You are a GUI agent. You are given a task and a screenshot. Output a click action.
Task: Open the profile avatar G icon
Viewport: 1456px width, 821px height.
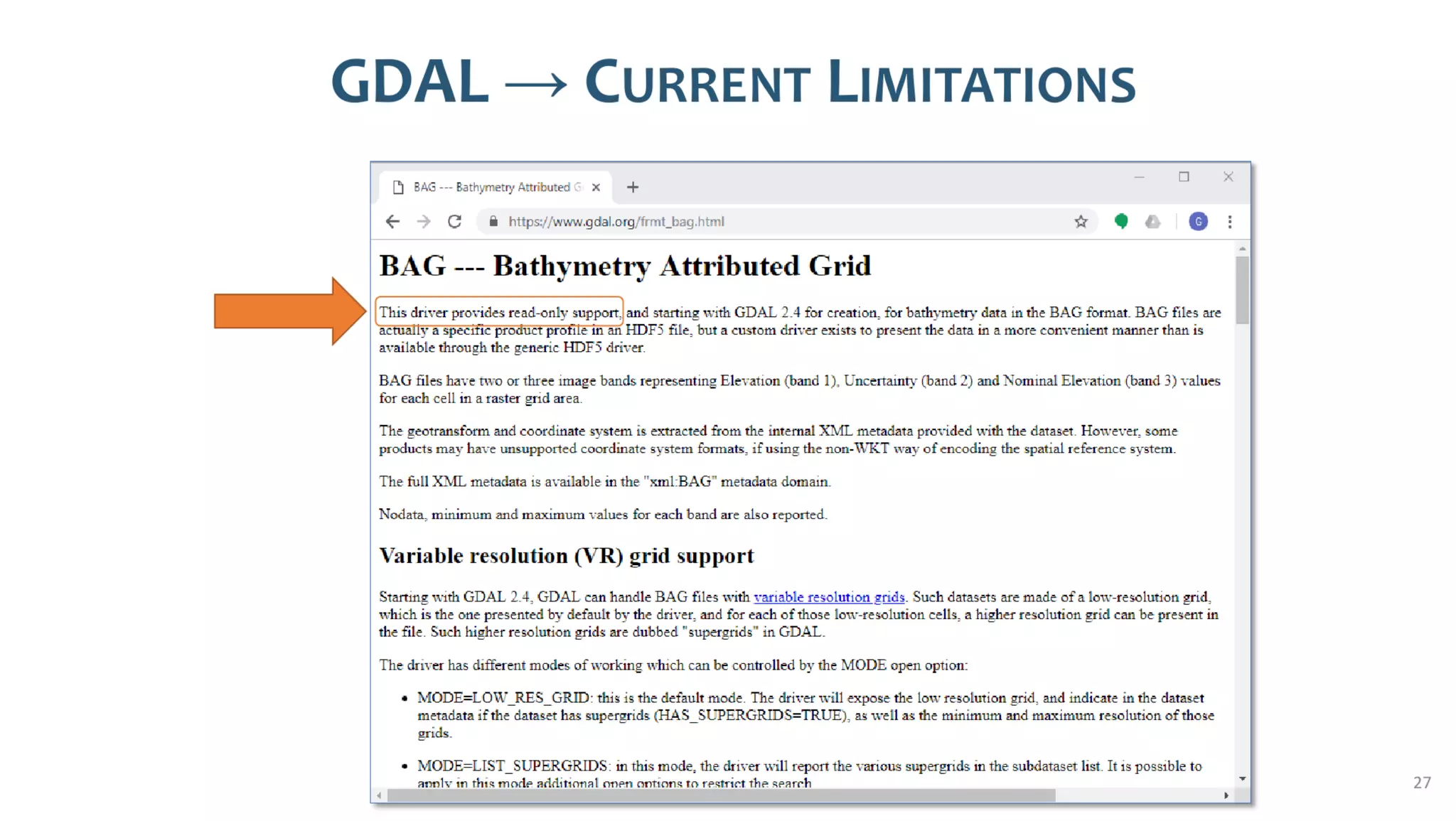point(1198,222)
